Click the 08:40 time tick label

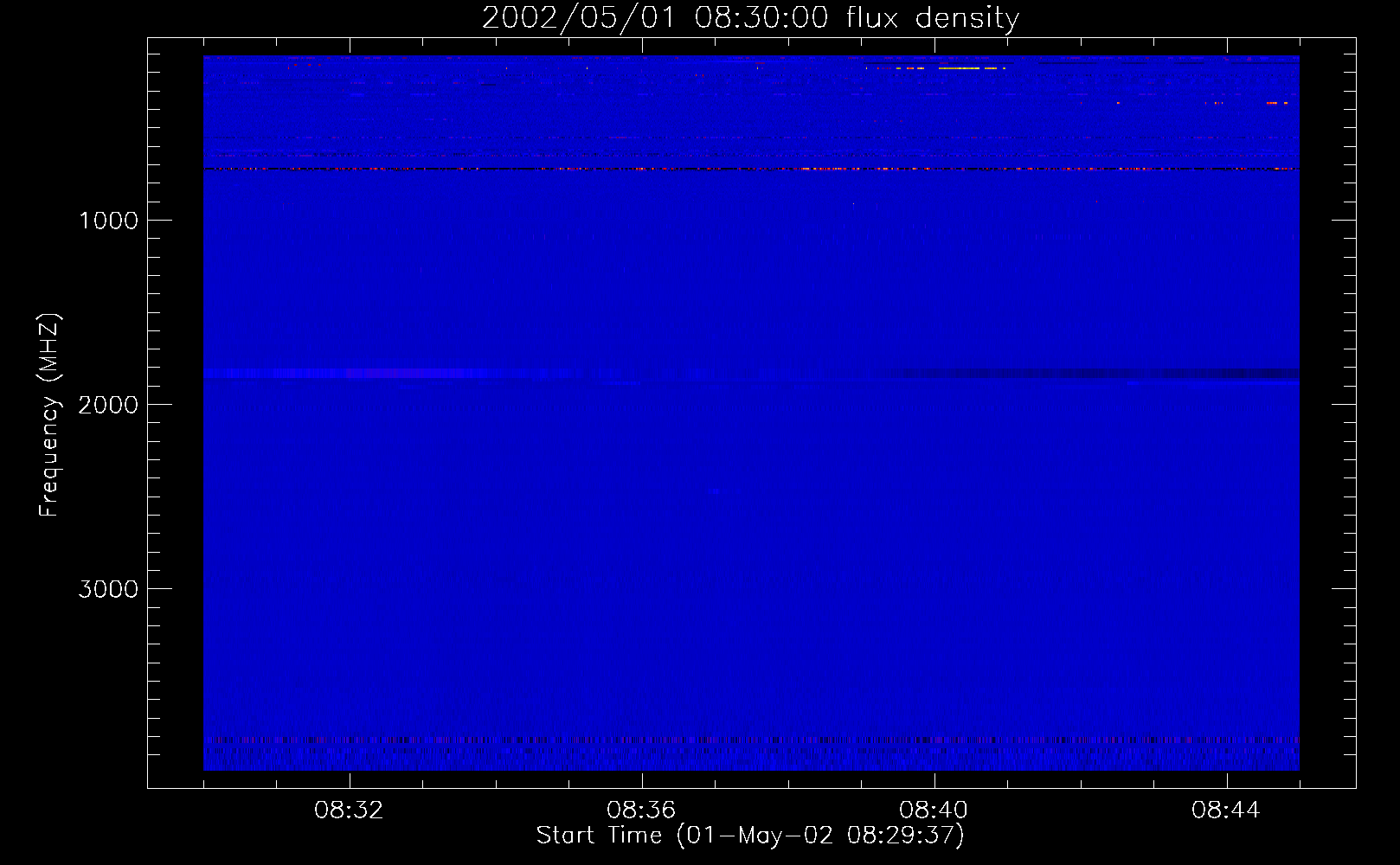pos(934,811)
